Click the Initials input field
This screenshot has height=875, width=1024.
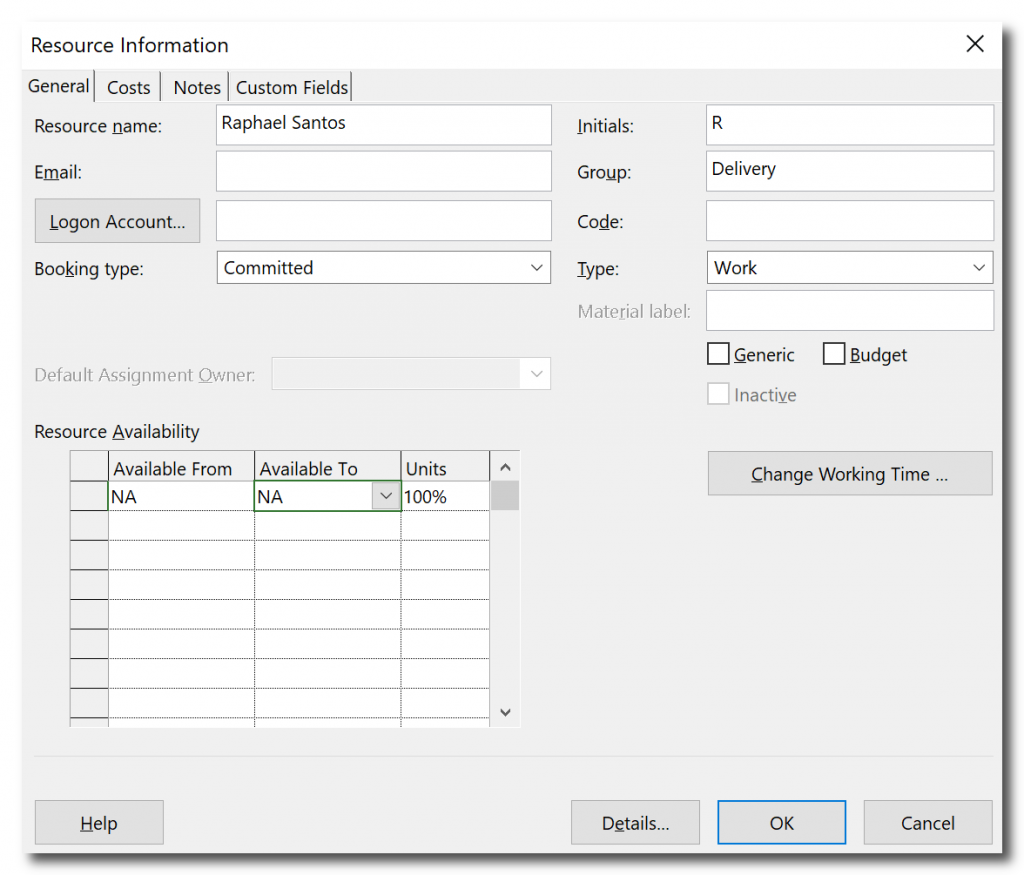(850, 125)
